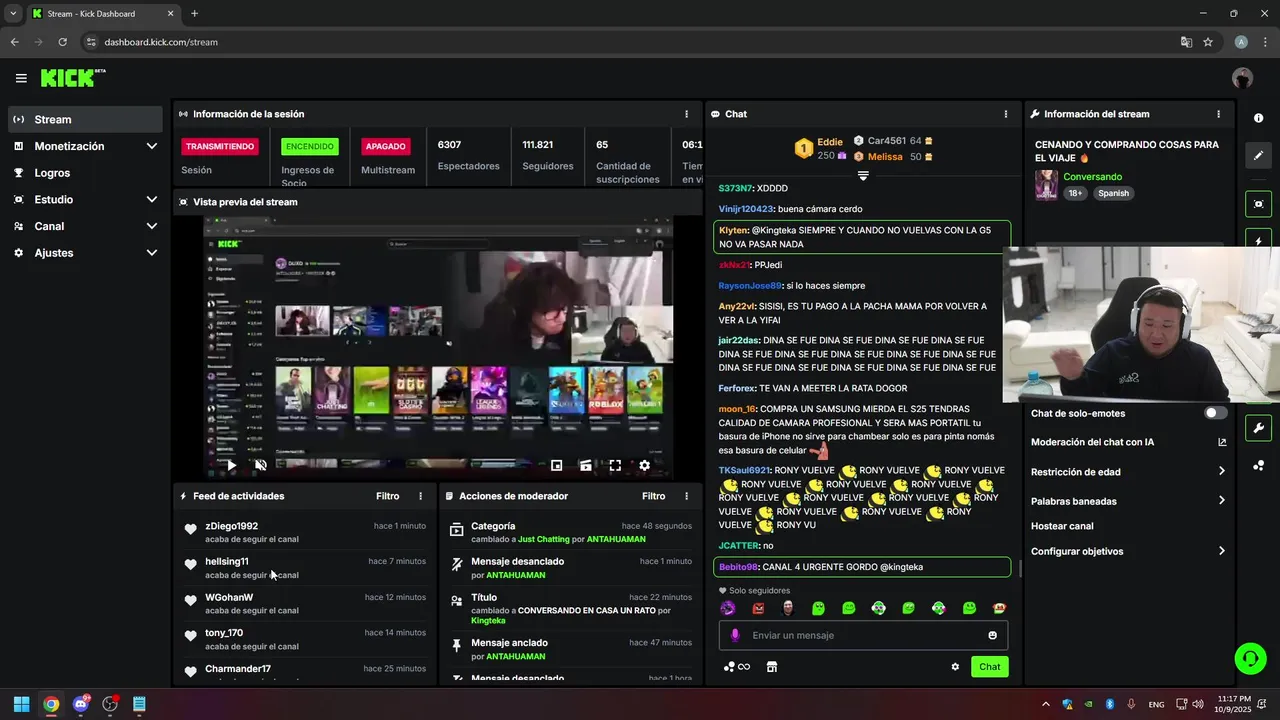
Task: Click Hostear canal option
Action: [1062, 526]
